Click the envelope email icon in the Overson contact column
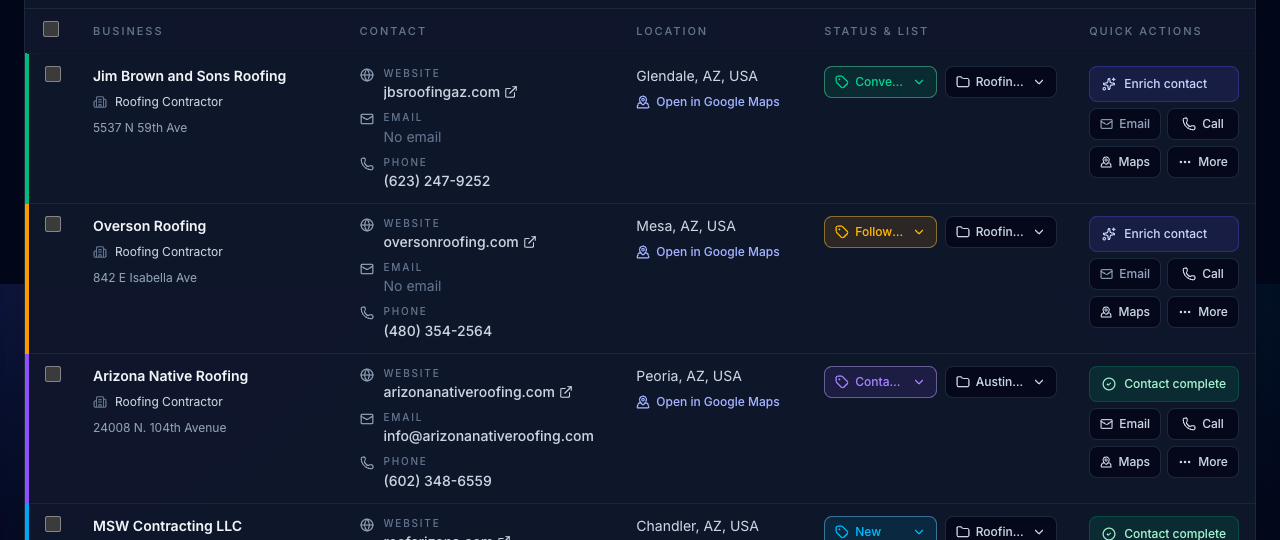 (x=367, y=268)
